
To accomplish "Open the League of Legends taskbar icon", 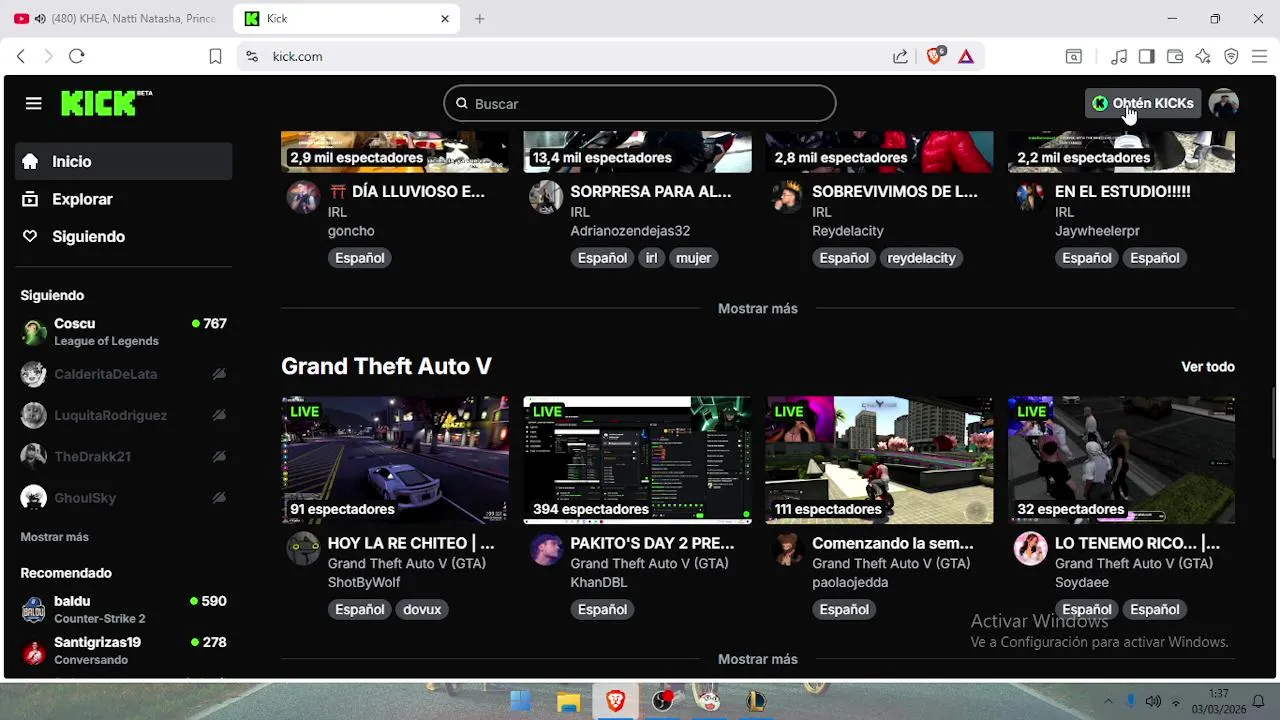I will [755, 701].
